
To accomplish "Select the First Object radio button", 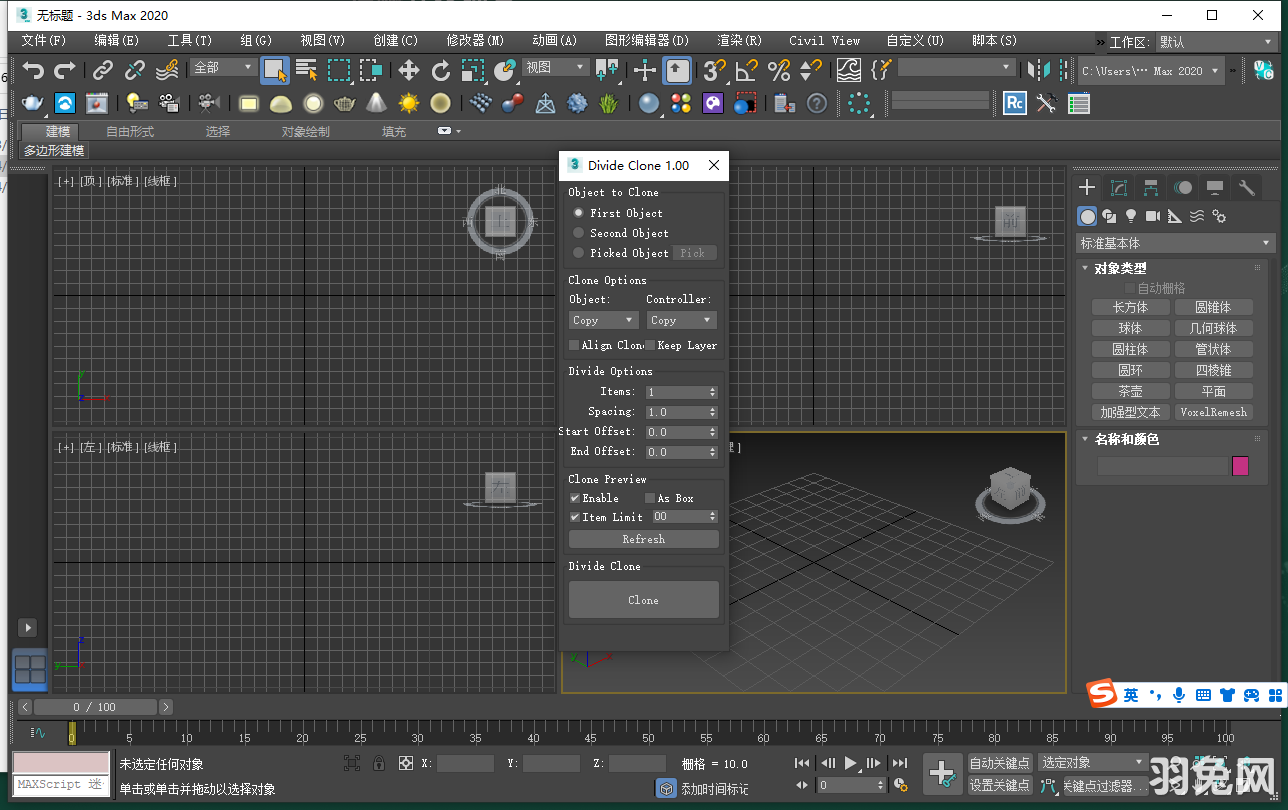I will pyautogui.click(x=580, y=213).
